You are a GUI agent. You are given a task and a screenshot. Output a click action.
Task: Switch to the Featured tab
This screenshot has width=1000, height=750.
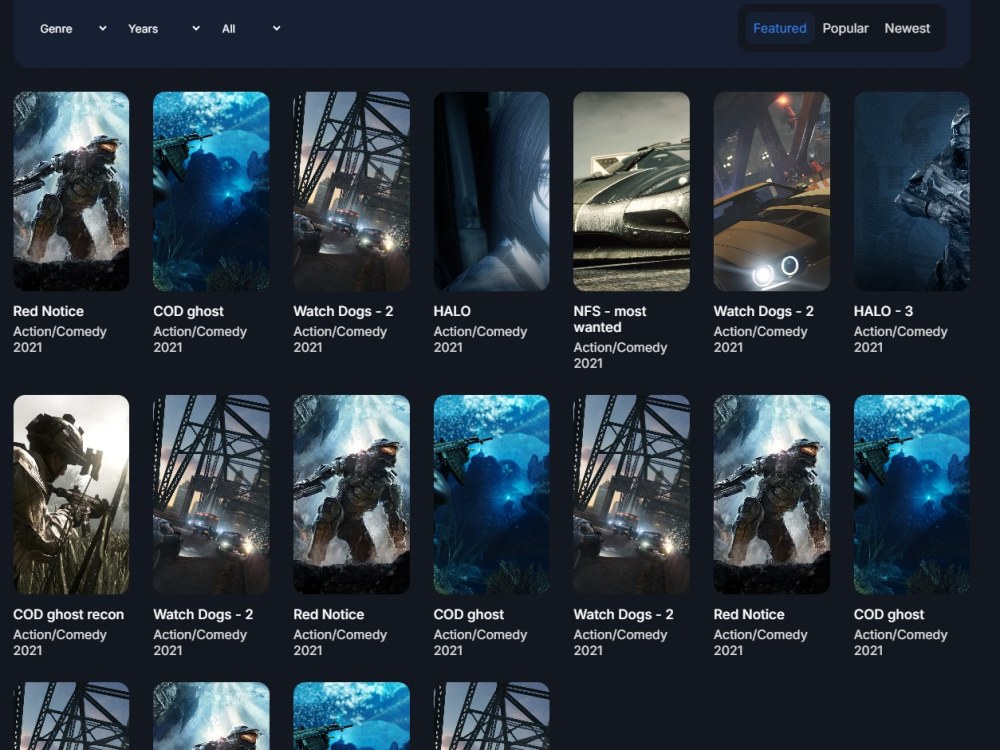779,29
